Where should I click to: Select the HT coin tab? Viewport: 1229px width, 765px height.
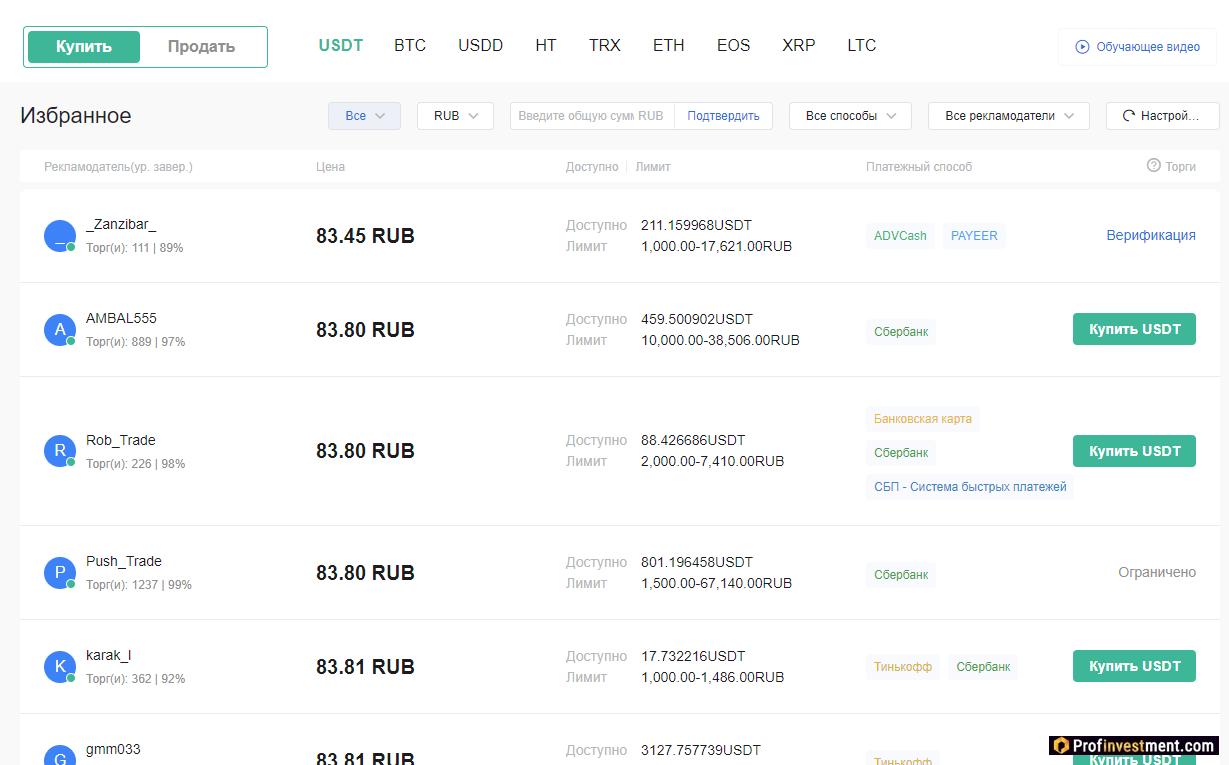(546, 46)
